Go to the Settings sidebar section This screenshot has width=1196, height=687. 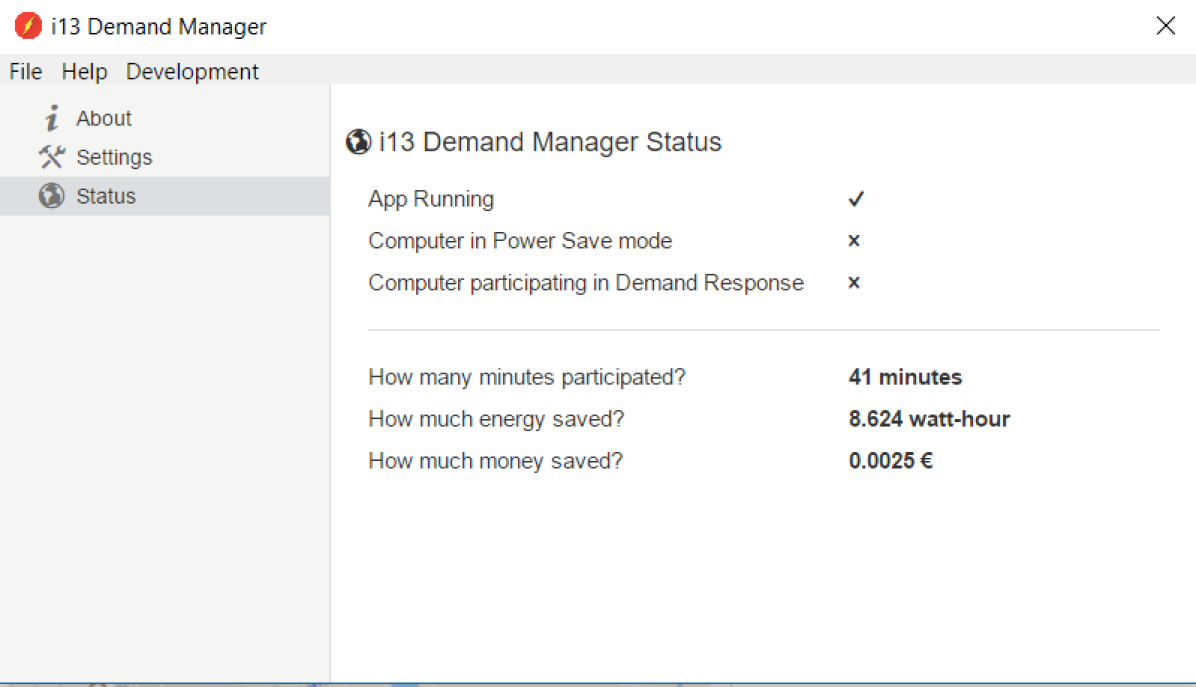click(114, 157)
